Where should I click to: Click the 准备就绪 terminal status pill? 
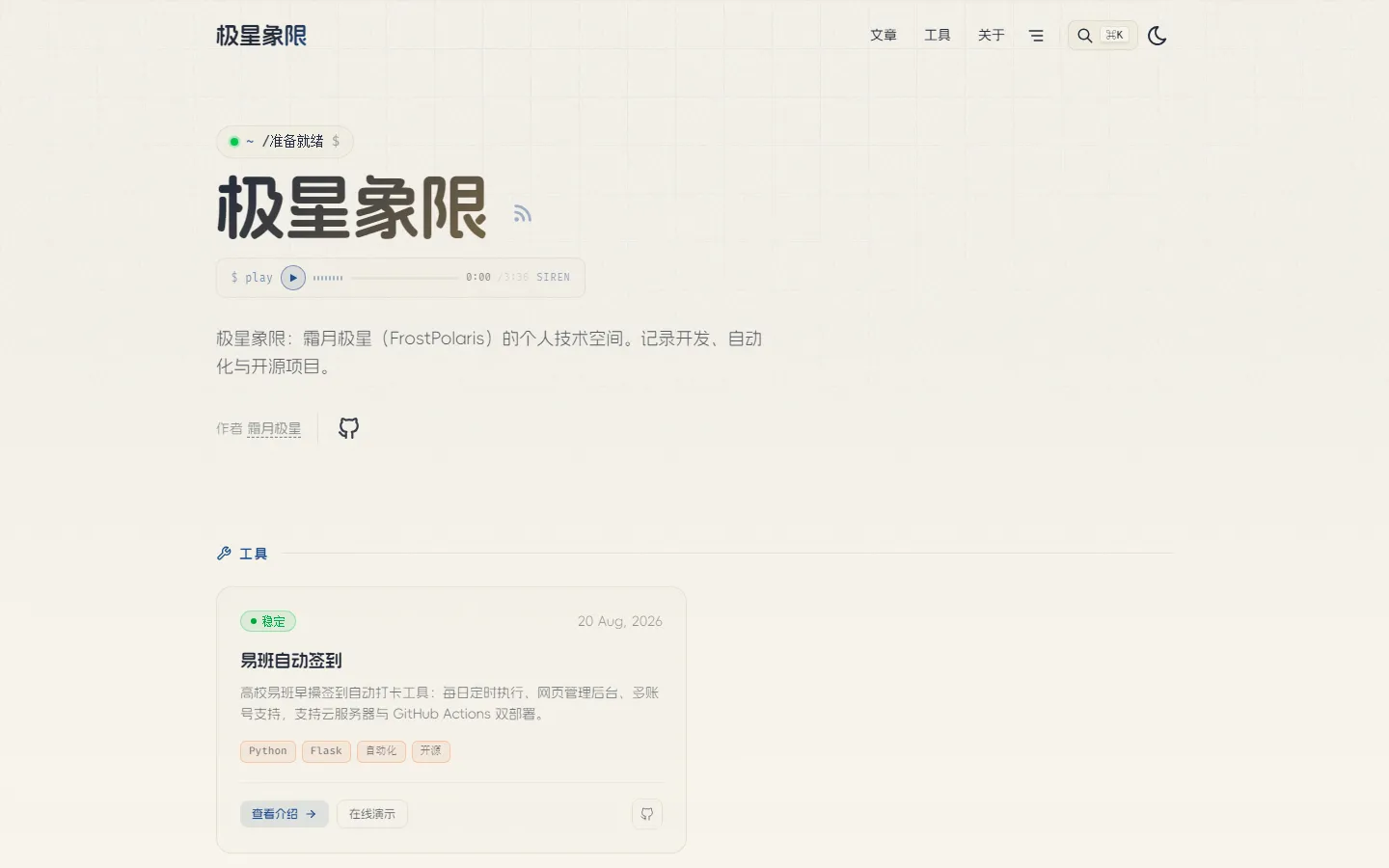[285, 142]
